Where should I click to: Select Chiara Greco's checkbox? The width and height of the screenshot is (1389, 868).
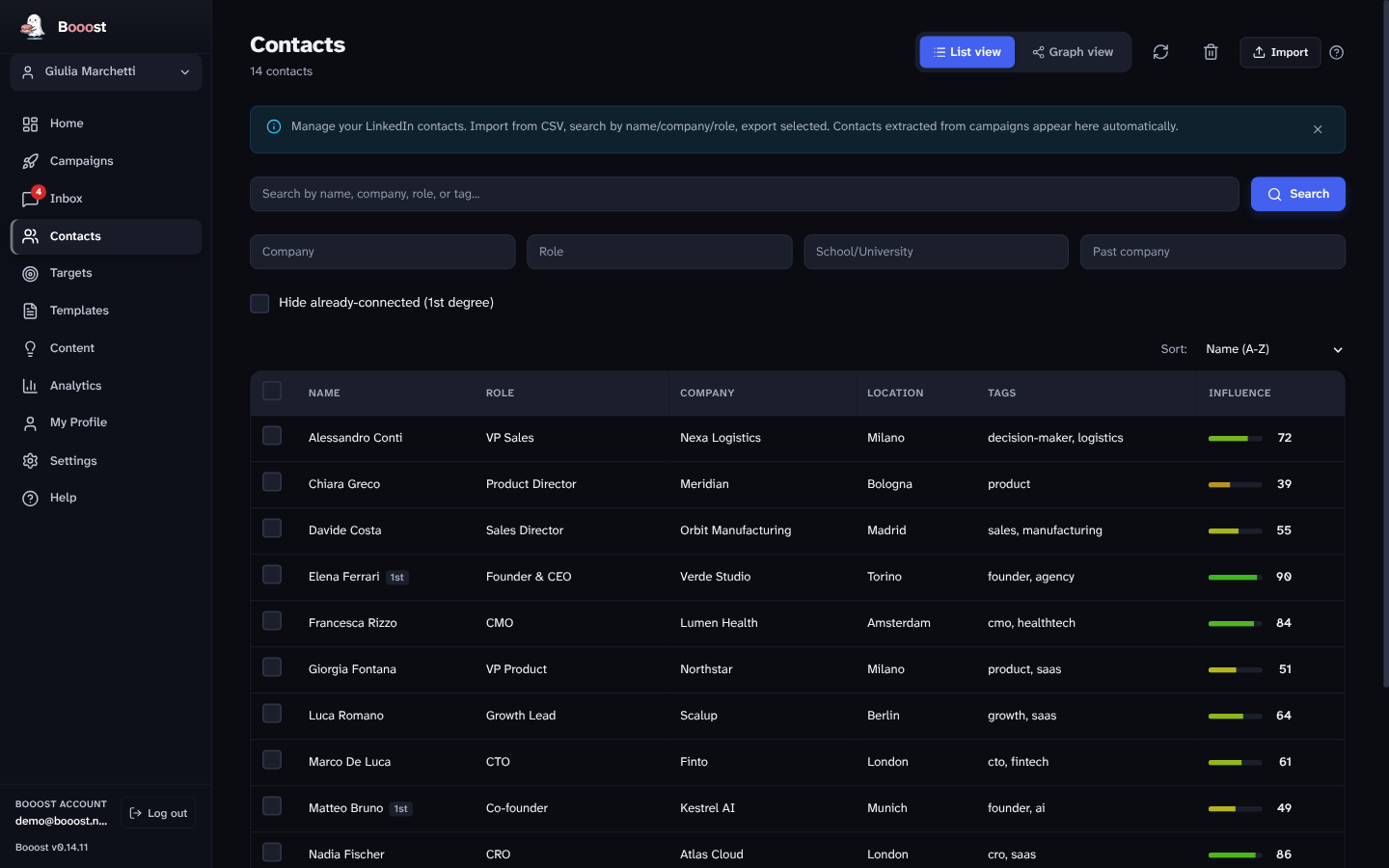(272, 482)
